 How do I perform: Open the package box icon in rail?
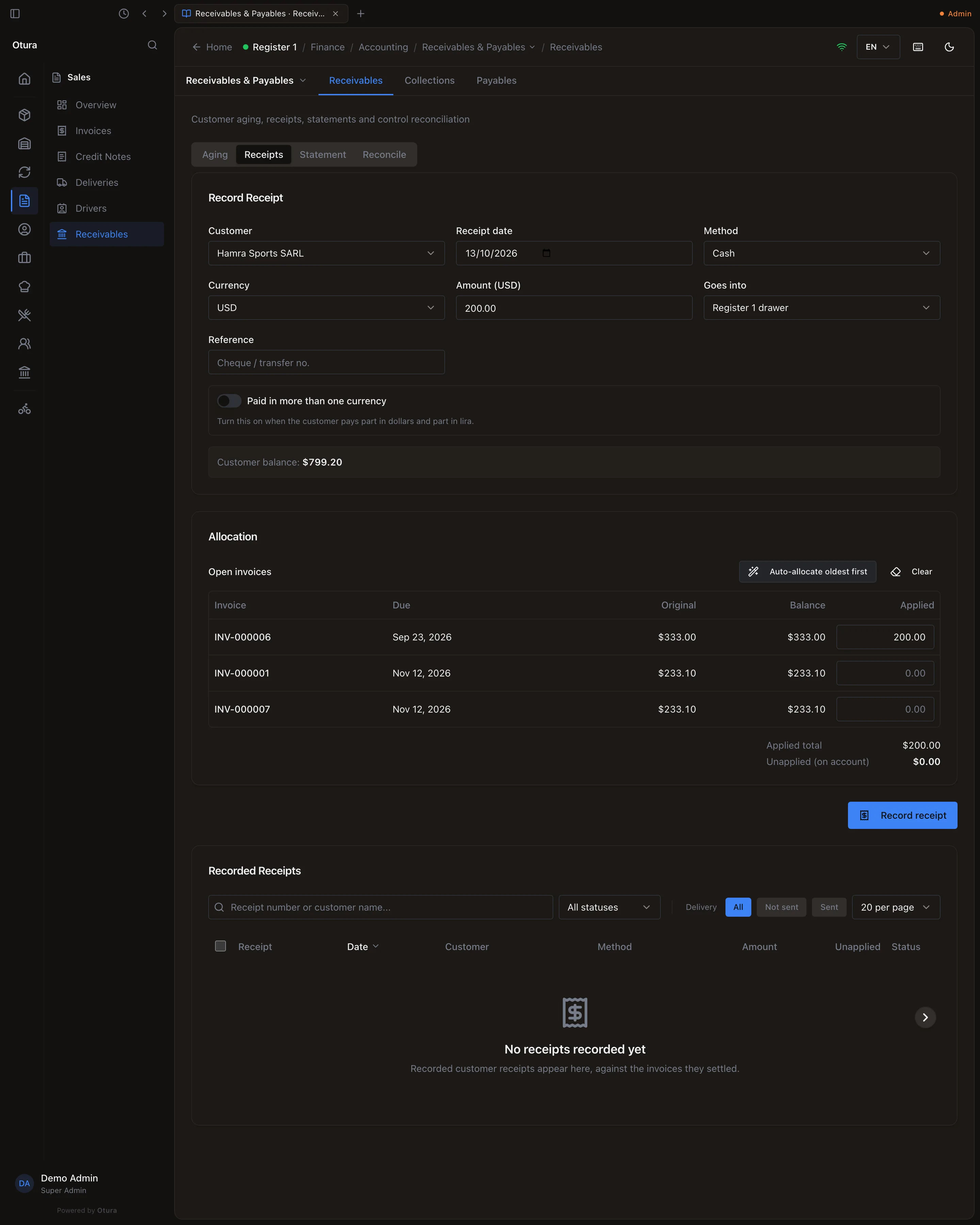point(24,115)
